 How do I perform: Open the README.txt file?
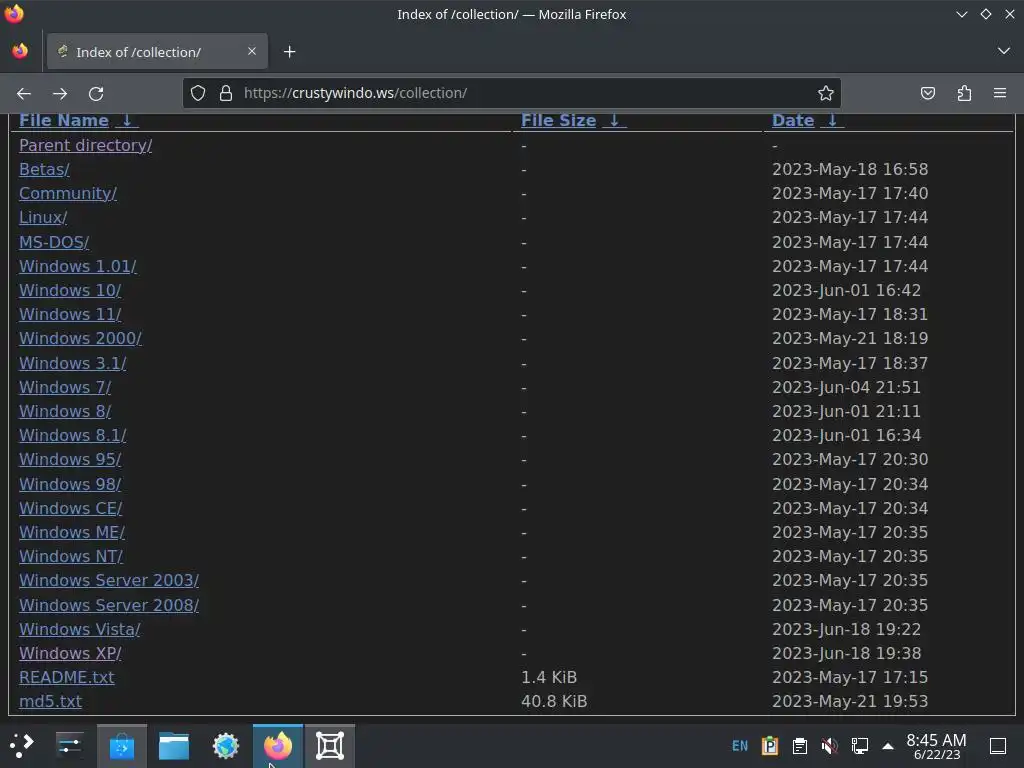(x=67, y=677)
